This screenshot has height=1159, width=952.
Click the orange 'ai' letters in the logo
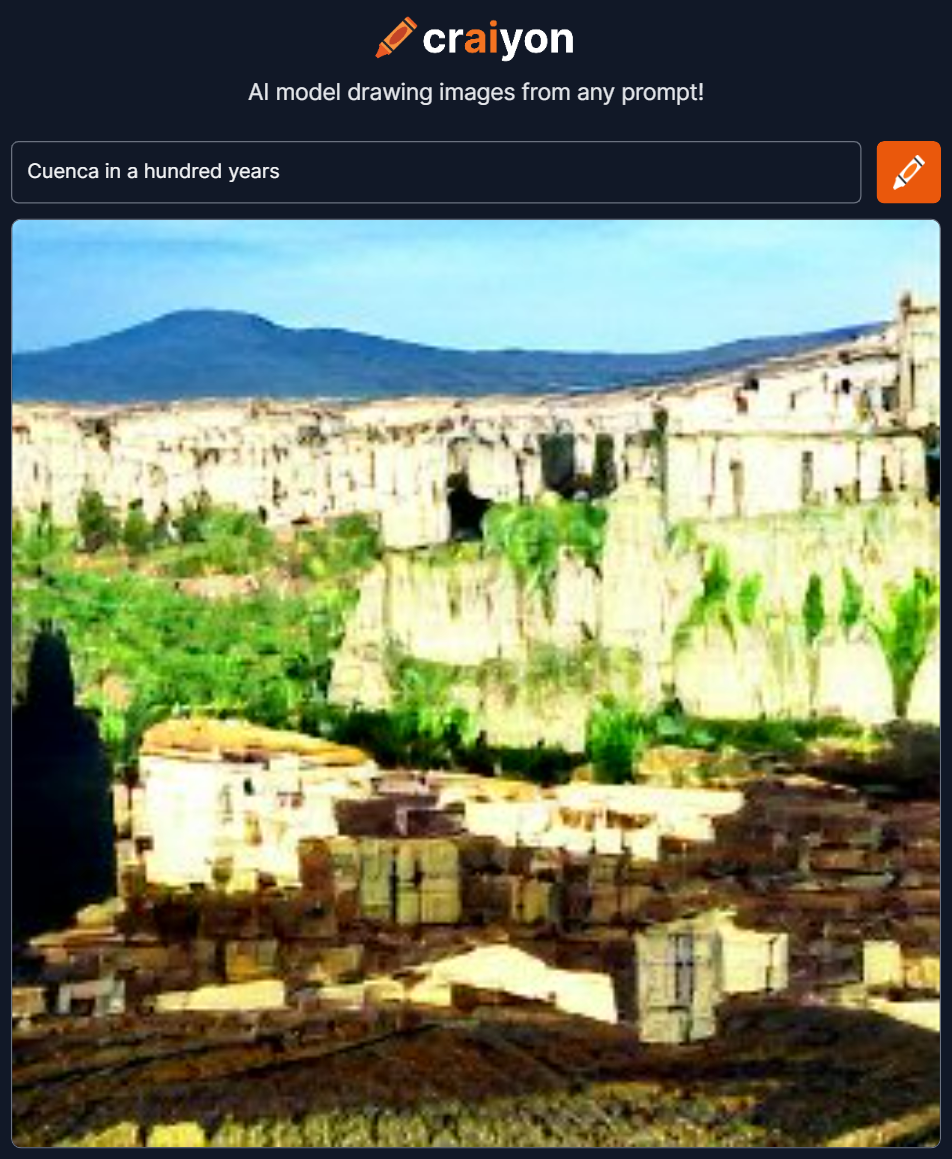pos(483,38)
